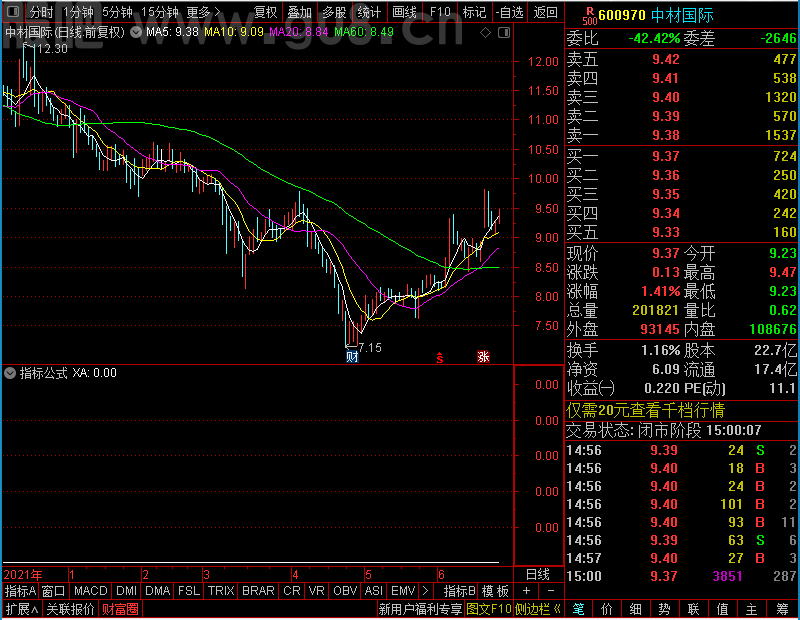Select the FSL indicator tab

point(188,591)
